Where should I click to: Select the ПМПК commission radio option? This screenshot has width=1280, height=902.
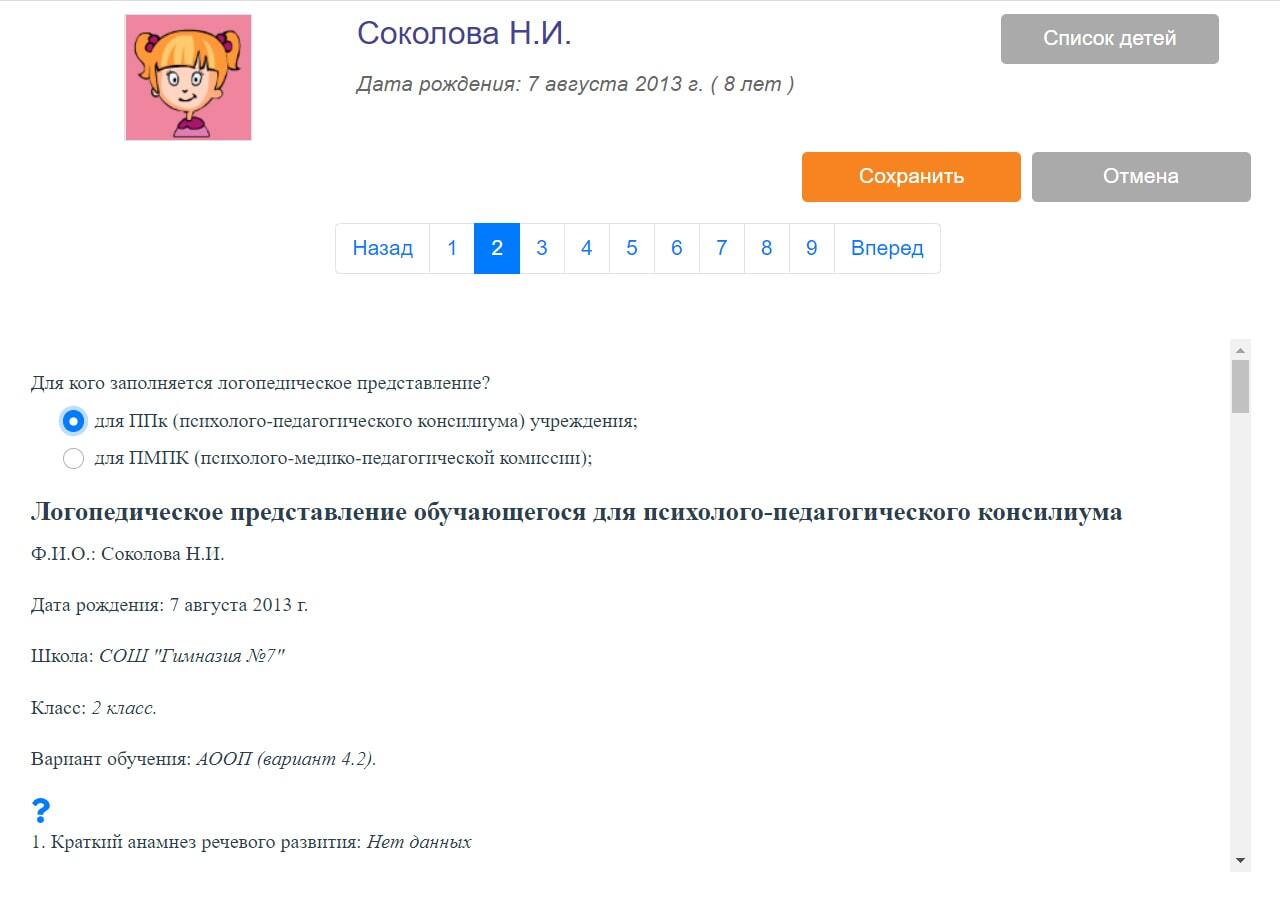(73, 459)
